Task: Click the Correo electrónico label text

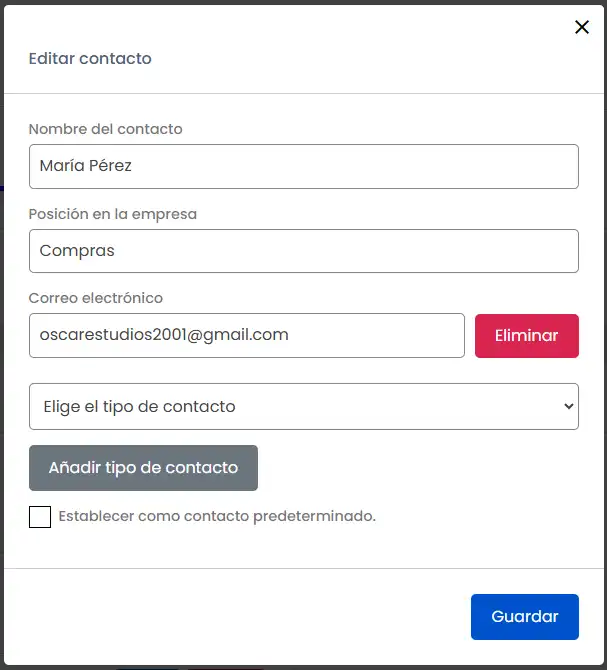Action: tap(95, 298)
